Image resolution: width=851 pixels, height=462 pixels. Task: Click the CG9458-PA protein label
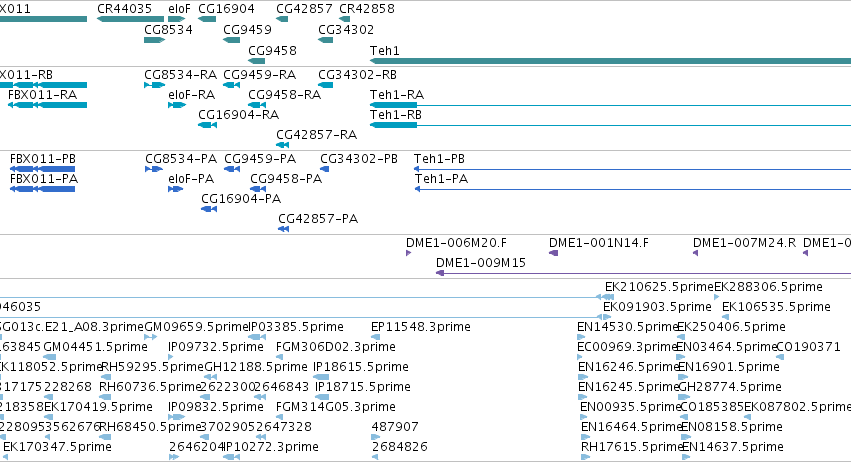[x=286, y=179]
